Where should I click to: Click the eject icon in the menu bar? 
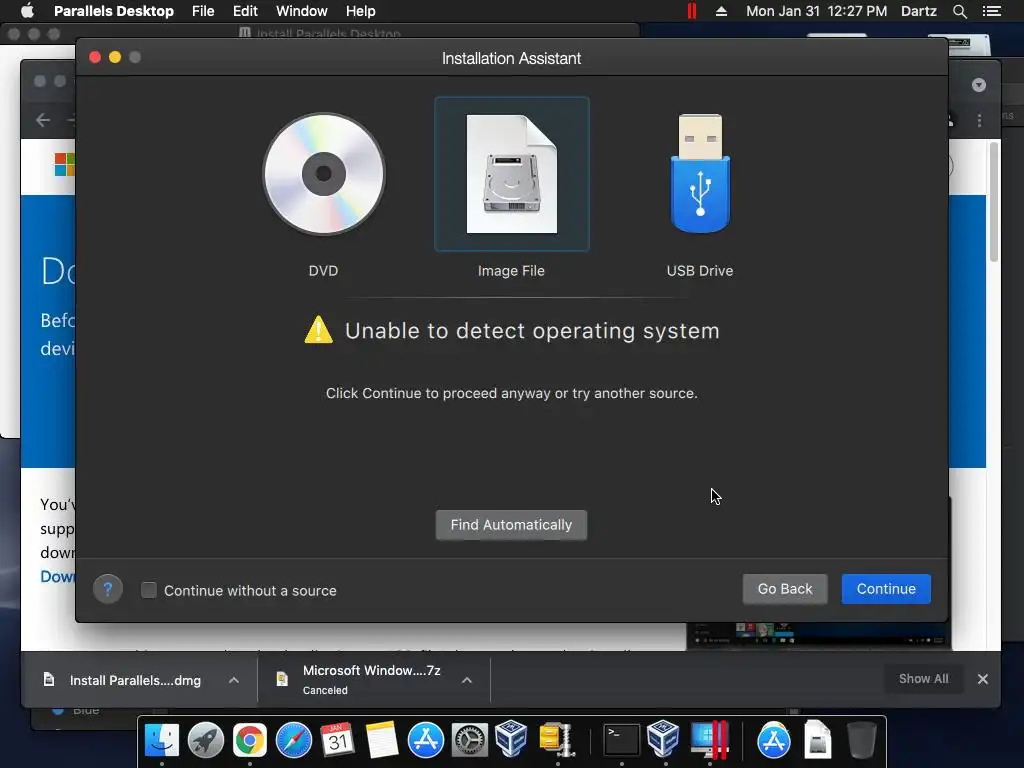click(x=722, y=11)
